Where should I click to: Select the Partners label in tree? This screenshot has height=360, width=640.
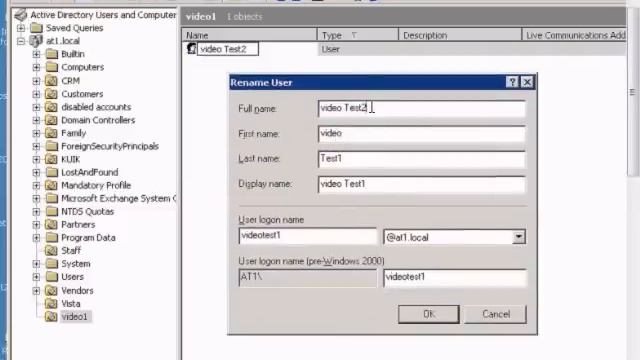pyautogui.click(x=78, y=224)
